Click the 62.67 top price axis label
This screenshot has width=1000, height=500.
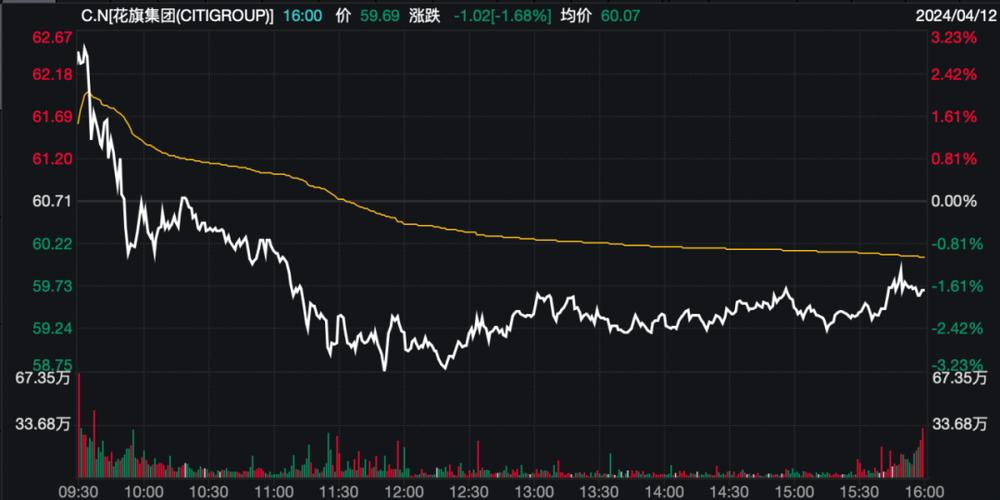[x=52, y=38]
